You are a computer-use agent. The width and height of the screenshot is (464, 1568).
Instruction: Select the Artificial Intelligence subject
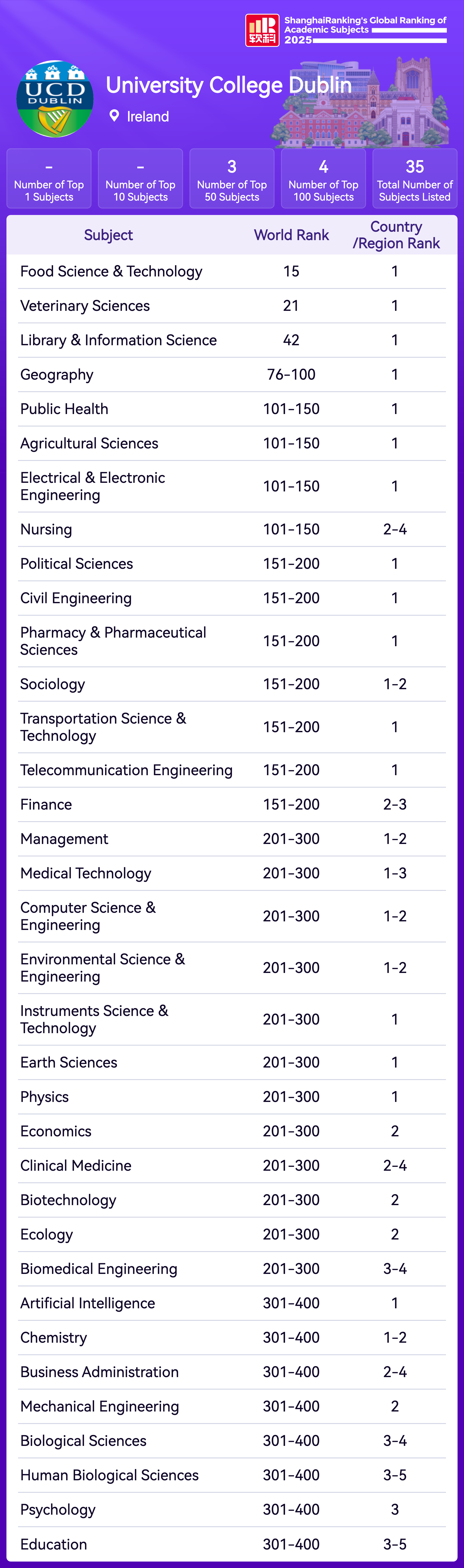[x=88, y=1303]
